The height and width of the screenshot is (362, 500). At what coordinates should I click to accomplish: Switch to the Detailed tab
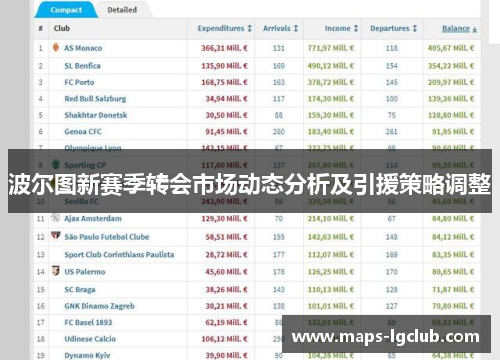[122, 10]
